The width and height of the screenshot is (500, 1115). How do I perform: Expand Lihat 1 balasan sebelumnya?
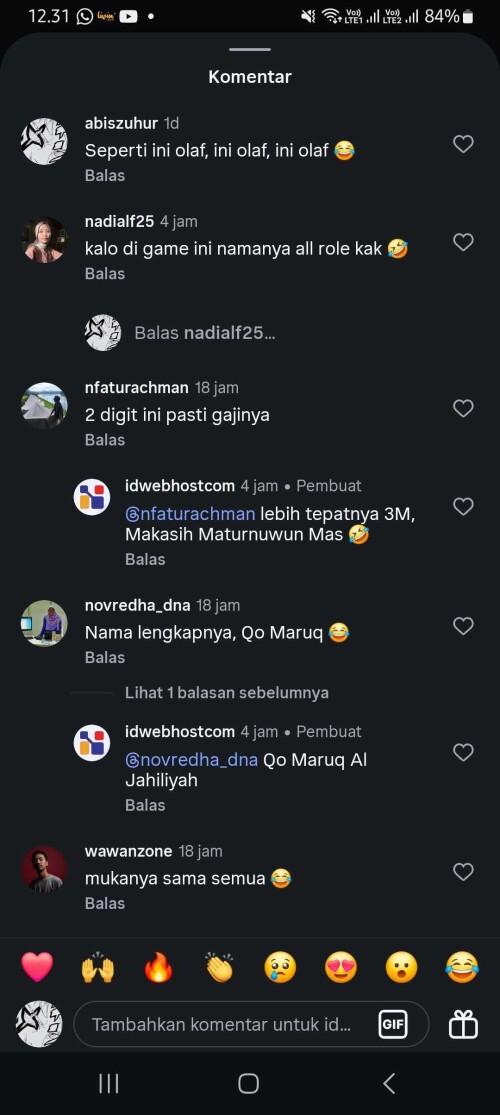[x=227, y=693]
